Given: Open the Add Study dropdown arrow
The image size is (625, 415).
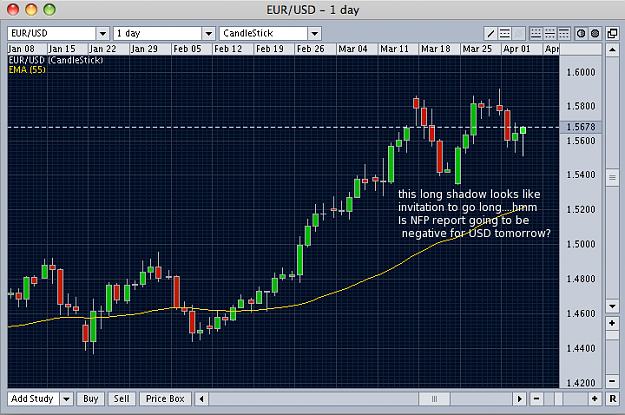Looking at the screenshot, I should click(67, 399).
